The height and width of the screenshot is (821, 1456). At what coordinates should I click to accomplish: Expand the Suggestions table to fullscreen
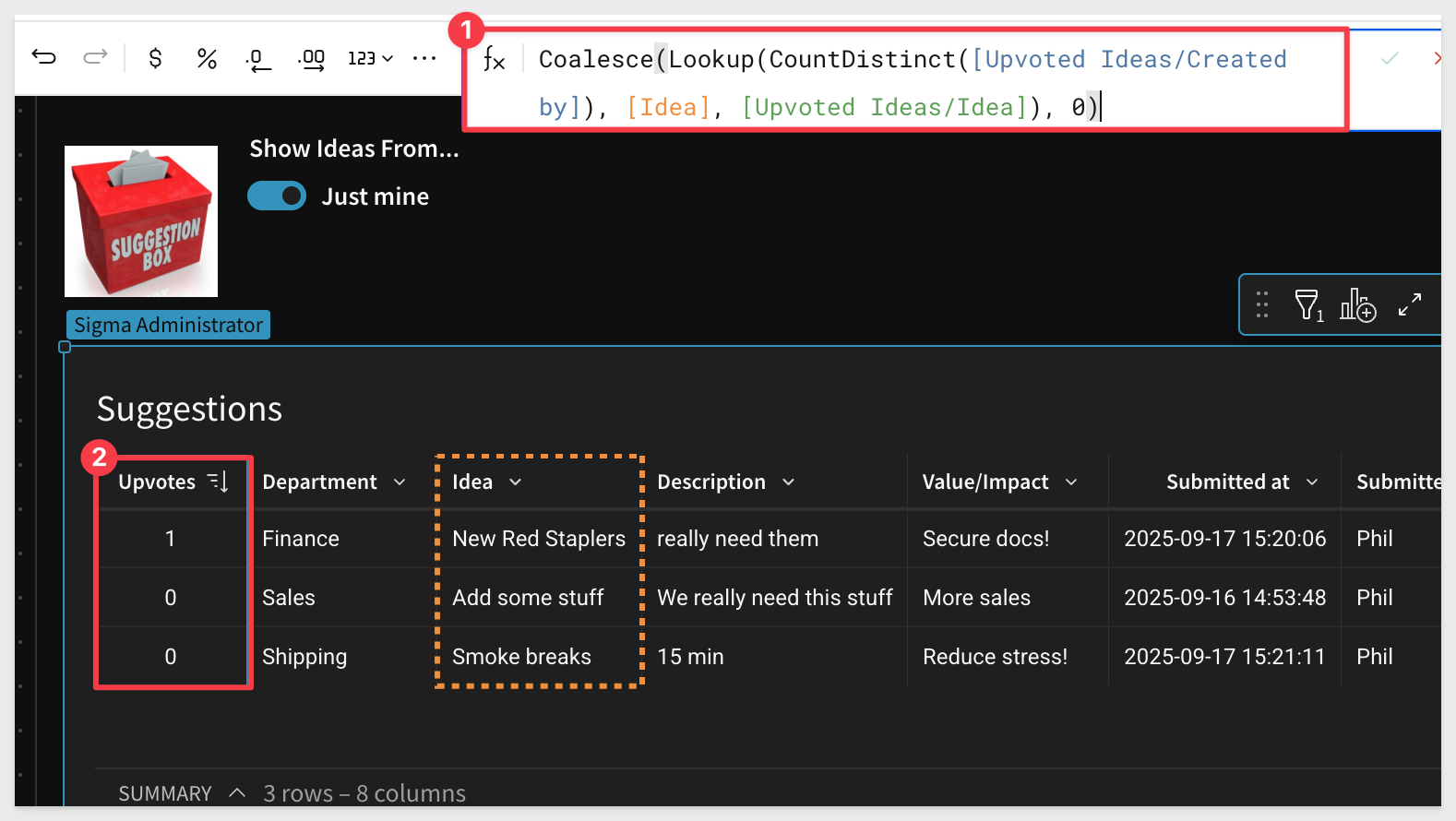(1409, 304)
